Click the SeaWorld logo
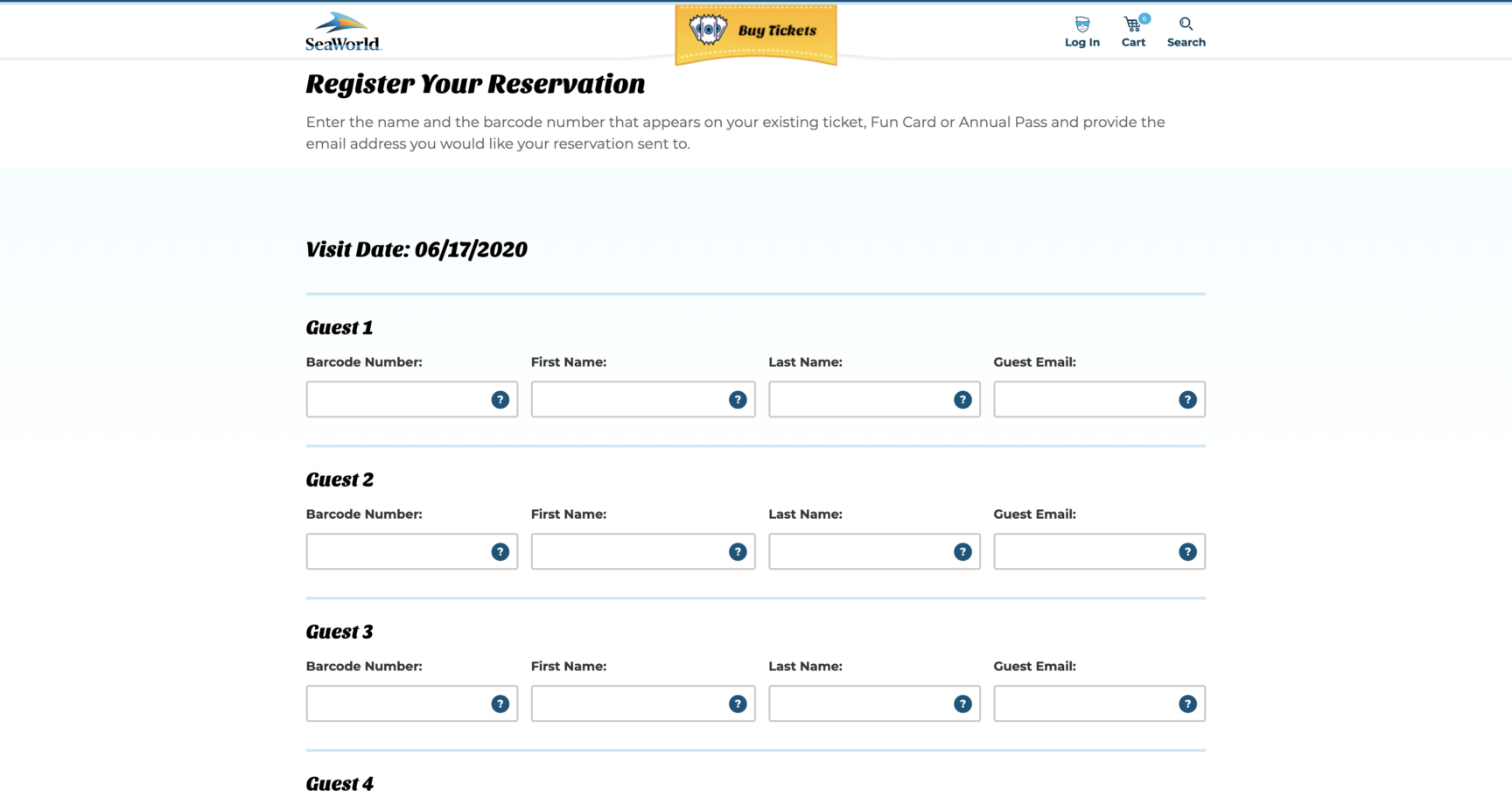 click(344, 31)
